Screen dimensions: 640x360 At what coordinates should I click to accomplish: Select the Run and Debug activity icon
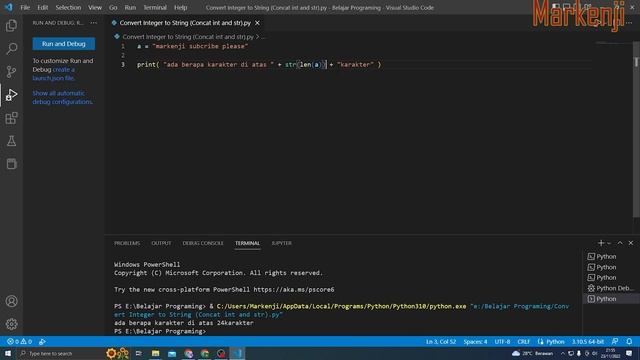[x=11, y=95]
